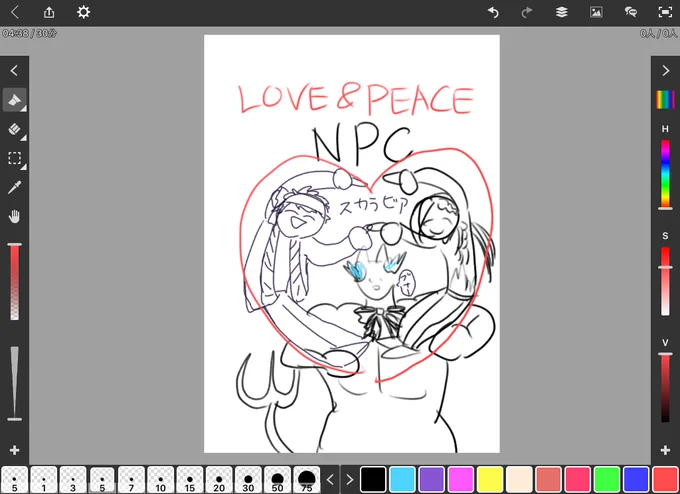Toggle fullscreen view icon
The image size is (680, 494).
pos(665,12)
